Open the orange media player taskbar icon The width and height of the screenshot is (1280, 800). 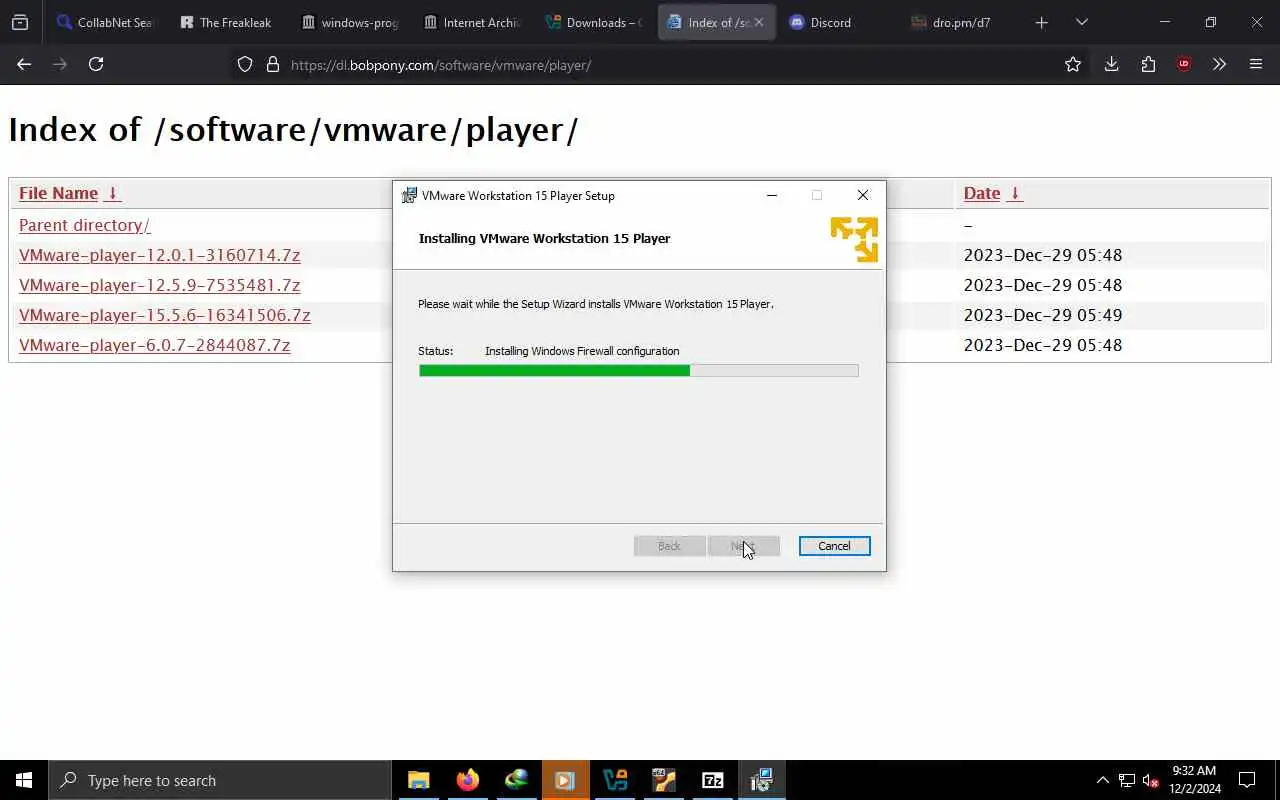(565, 780)
